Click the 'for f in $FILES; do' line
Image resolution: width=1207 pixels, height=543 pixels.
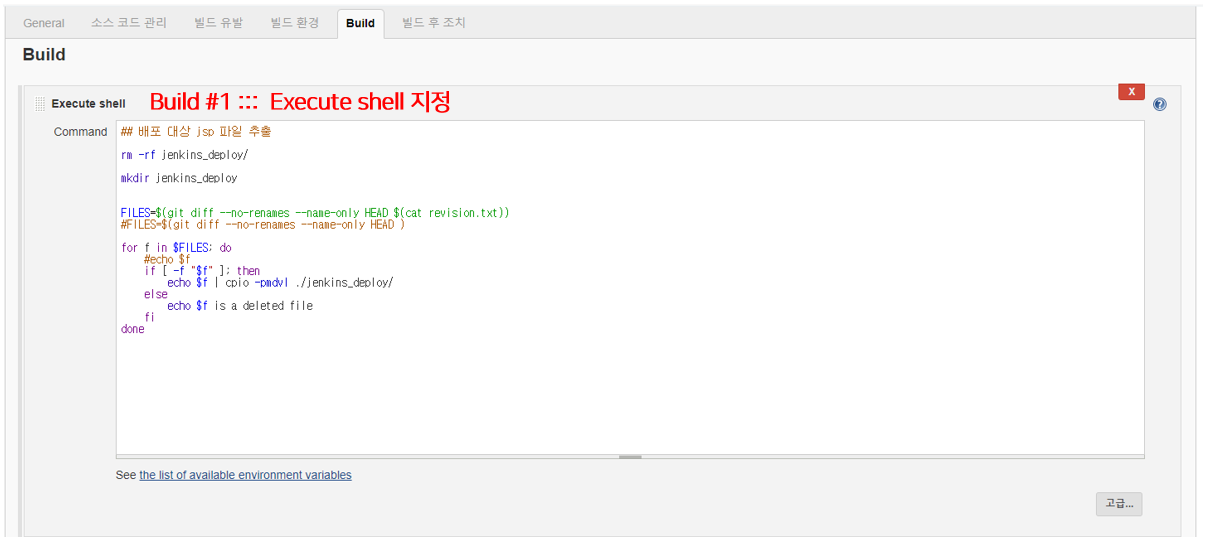point(176,248)
